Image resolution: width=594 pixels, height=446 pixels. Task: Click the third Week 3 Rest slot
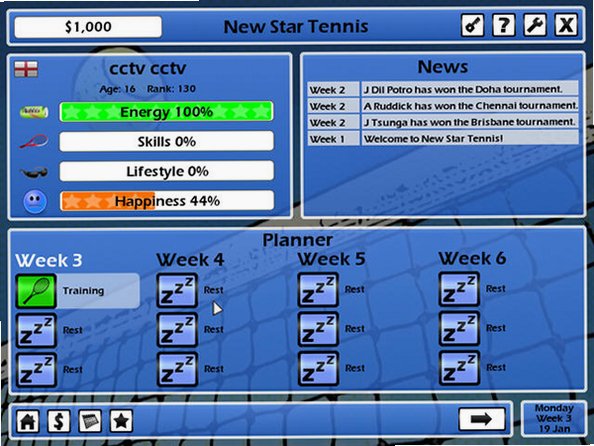click(x=36, y=370)
